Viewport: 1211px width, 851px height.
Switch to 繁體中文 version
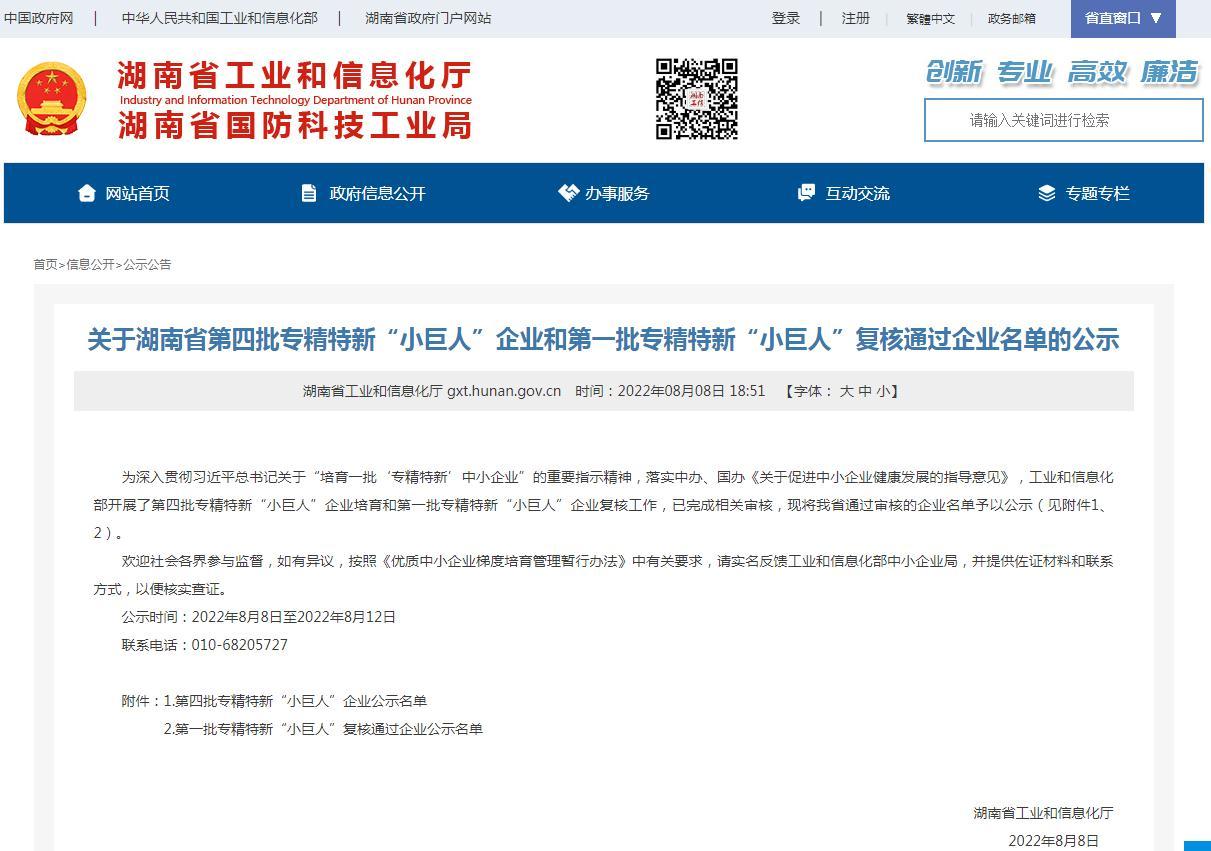[930, 18]
